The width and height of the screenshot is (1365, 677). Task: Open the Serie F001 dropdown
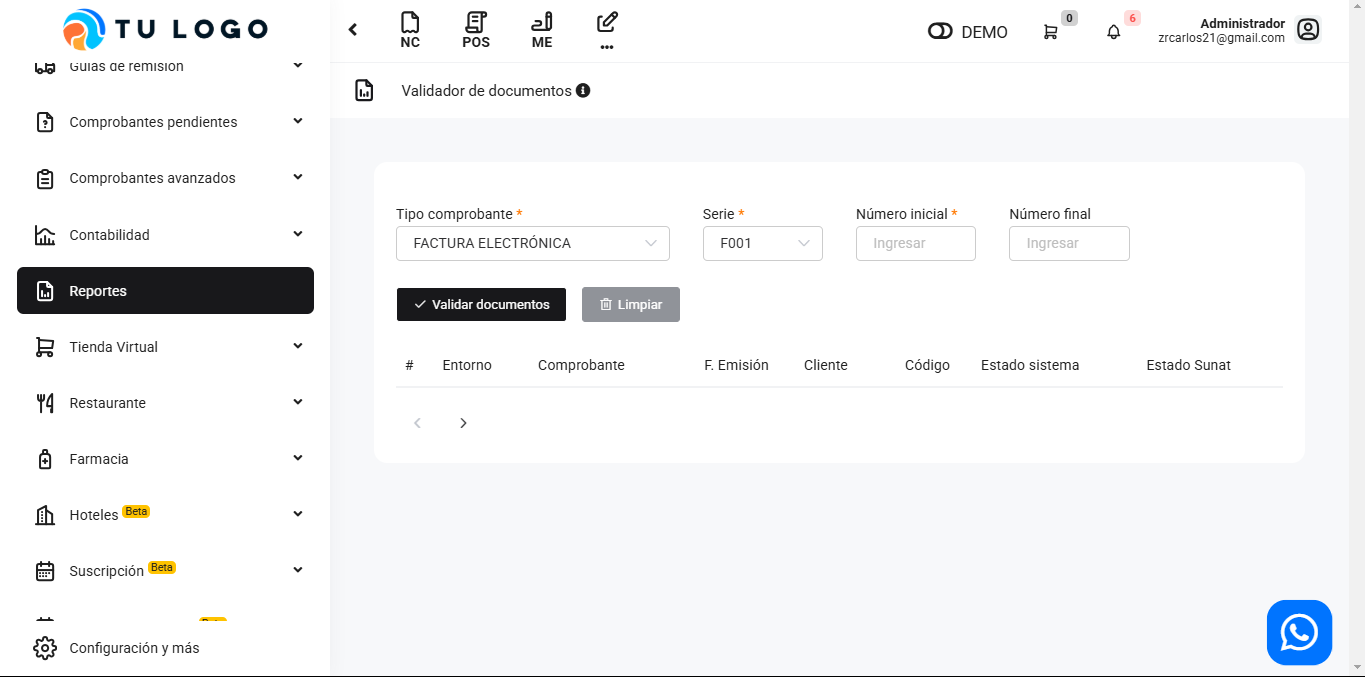pos(763,243)
